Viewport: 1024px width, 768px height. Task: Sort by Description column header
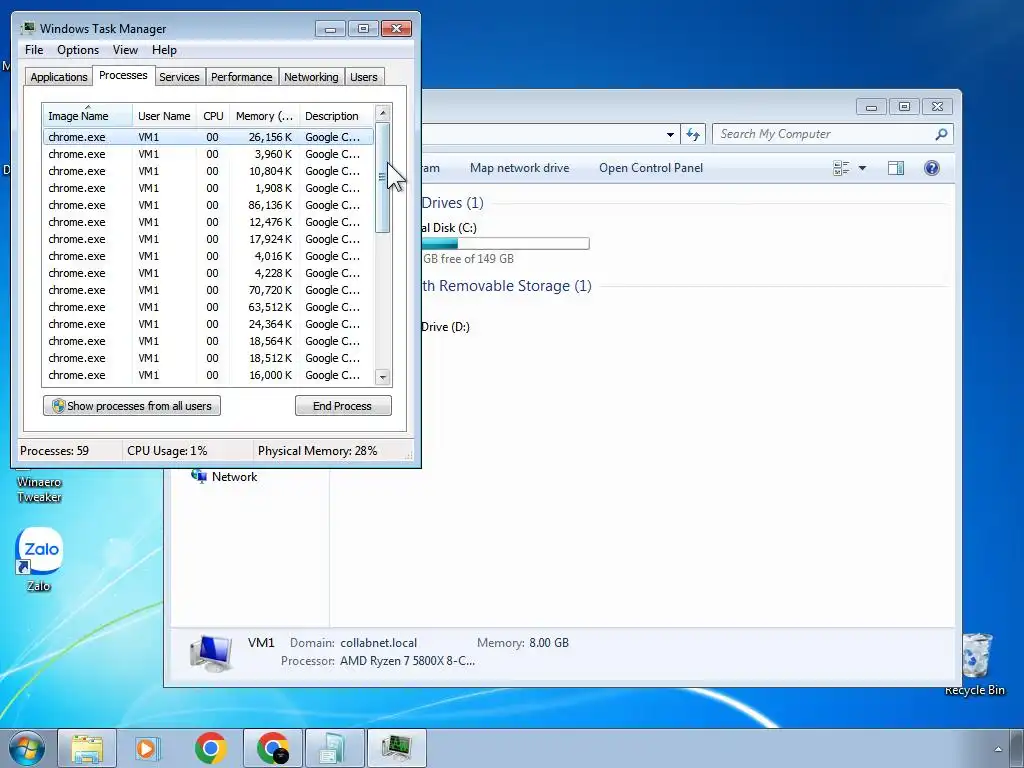pyautogui.click(x=336, y=116)
